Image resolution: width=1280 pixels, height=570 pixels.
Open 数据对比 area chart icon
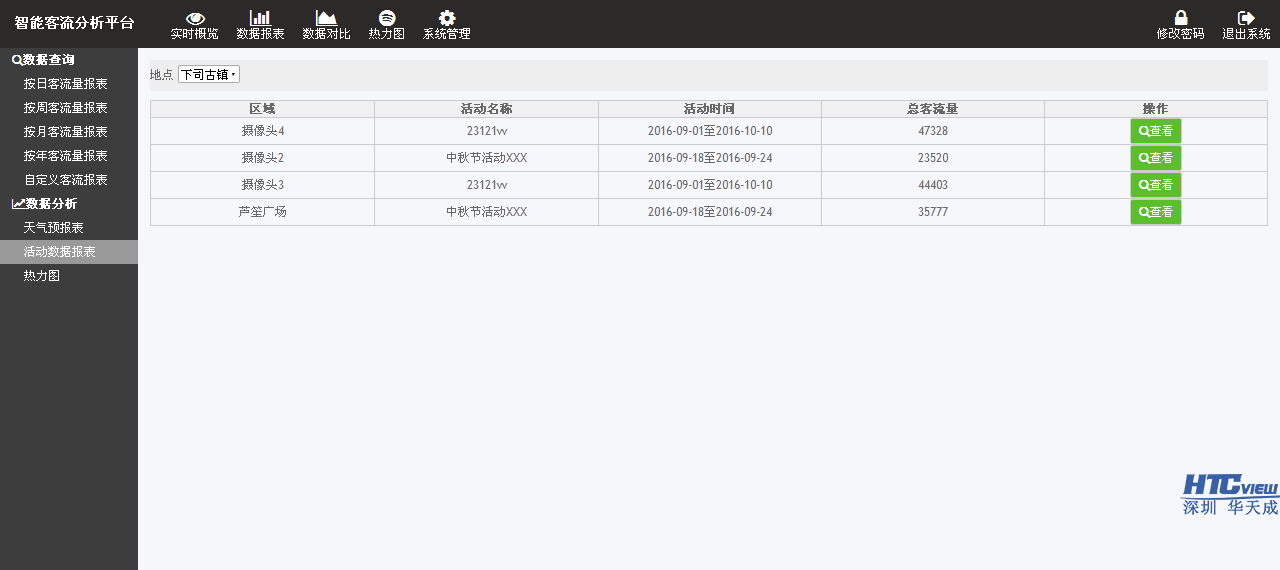(326, 18)
